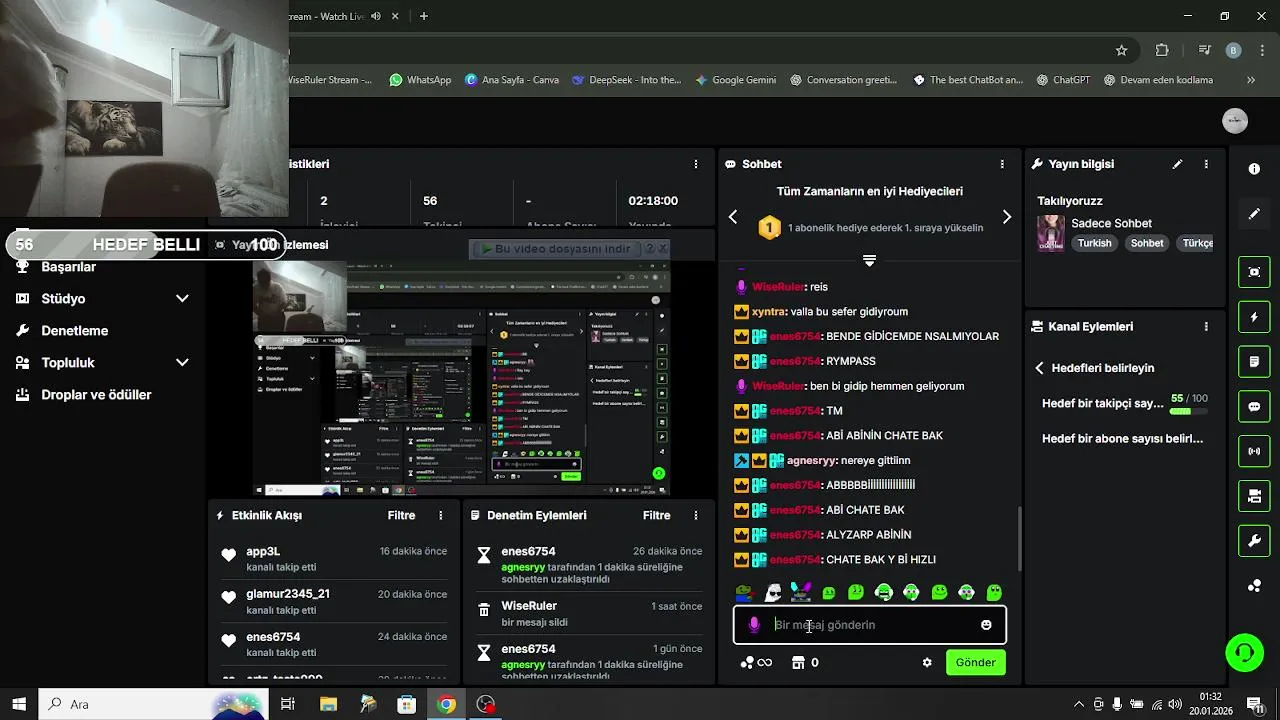
Task: Open File Explorer from taskbar
Action: coord(328,704)
